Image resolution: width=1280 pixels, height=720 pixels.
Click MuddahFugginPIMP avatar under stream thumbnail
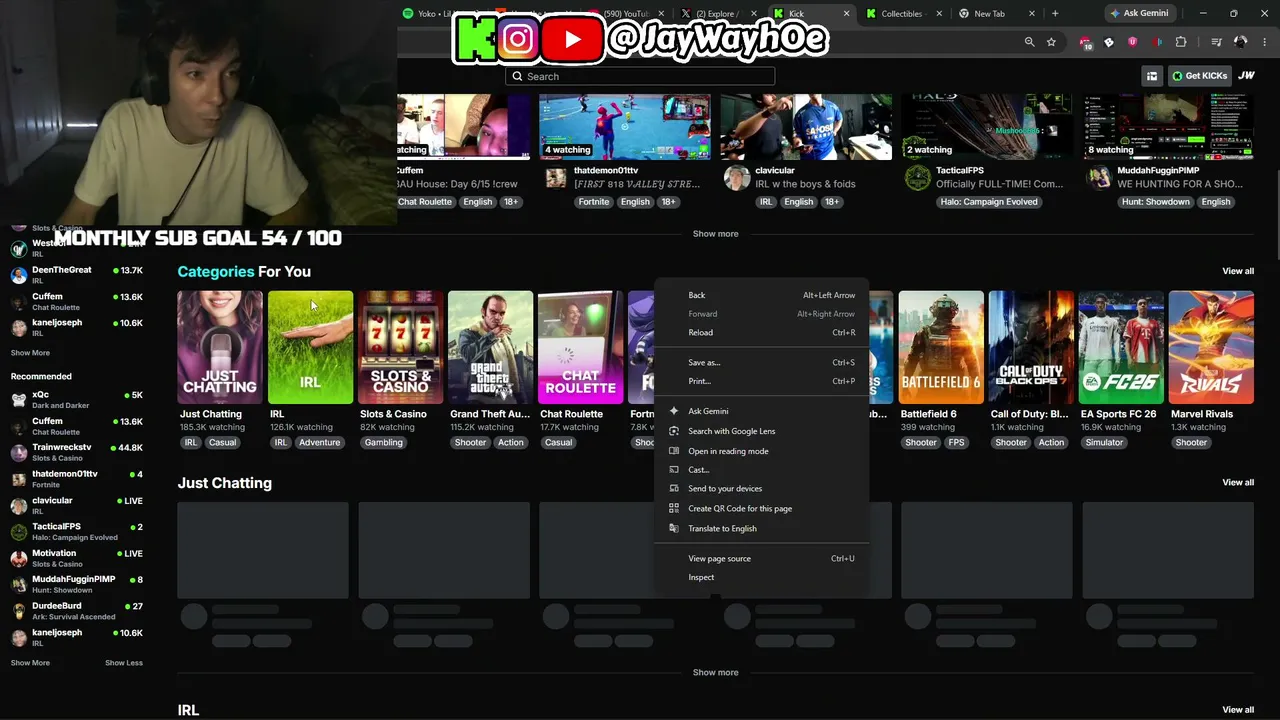(1099, 178)
